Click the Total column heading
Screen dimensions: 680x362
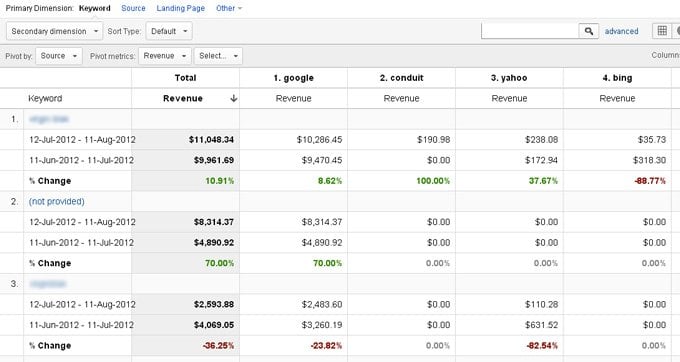coord(185,78)
